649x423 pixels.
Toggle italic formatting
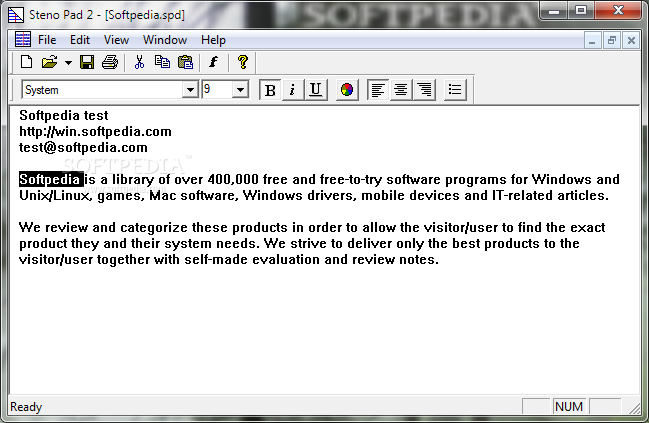(293, 90)
